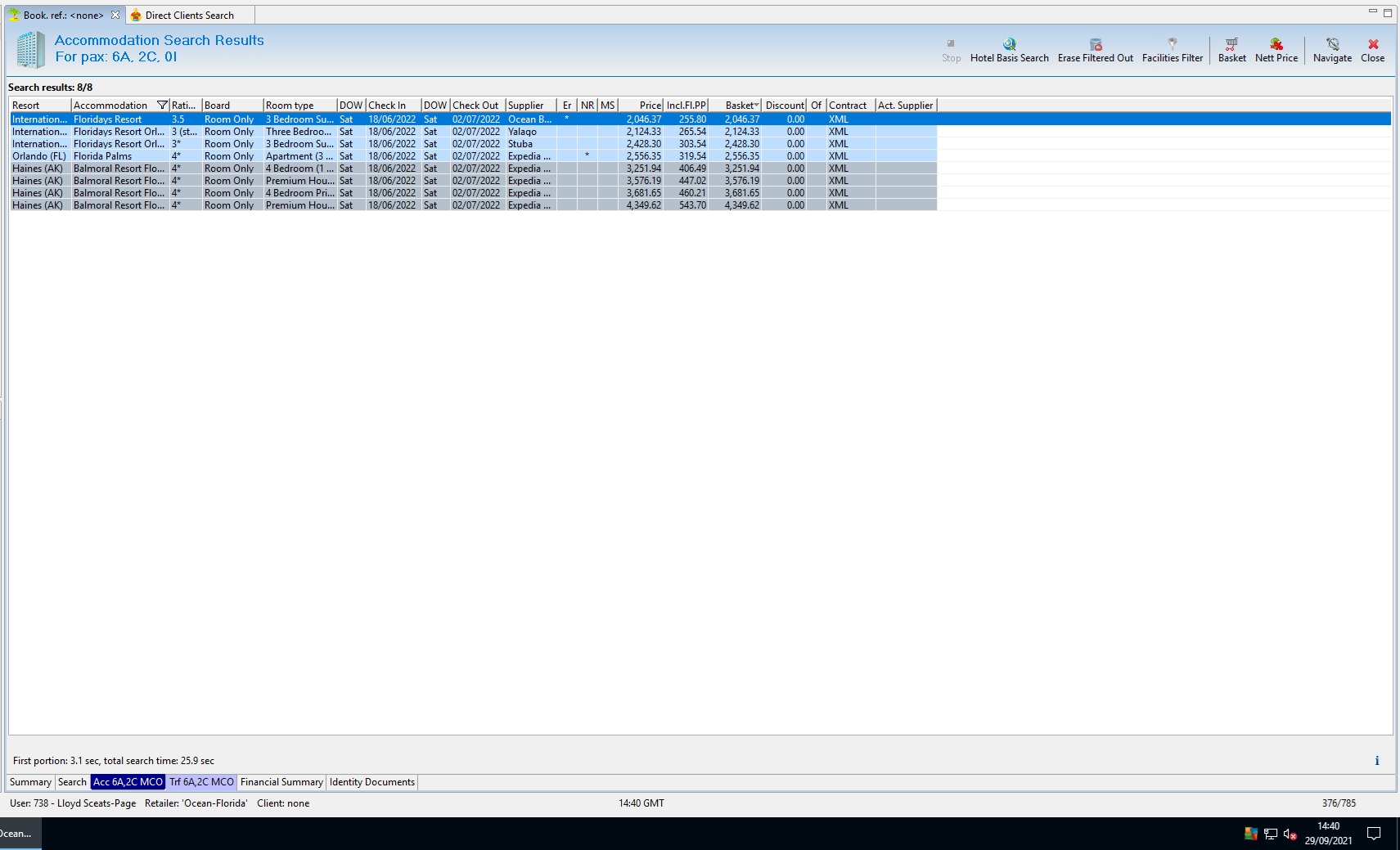The image size is (1400, 850).
Task: Sort by the Board column header
Action: click(x=232, y=106)
